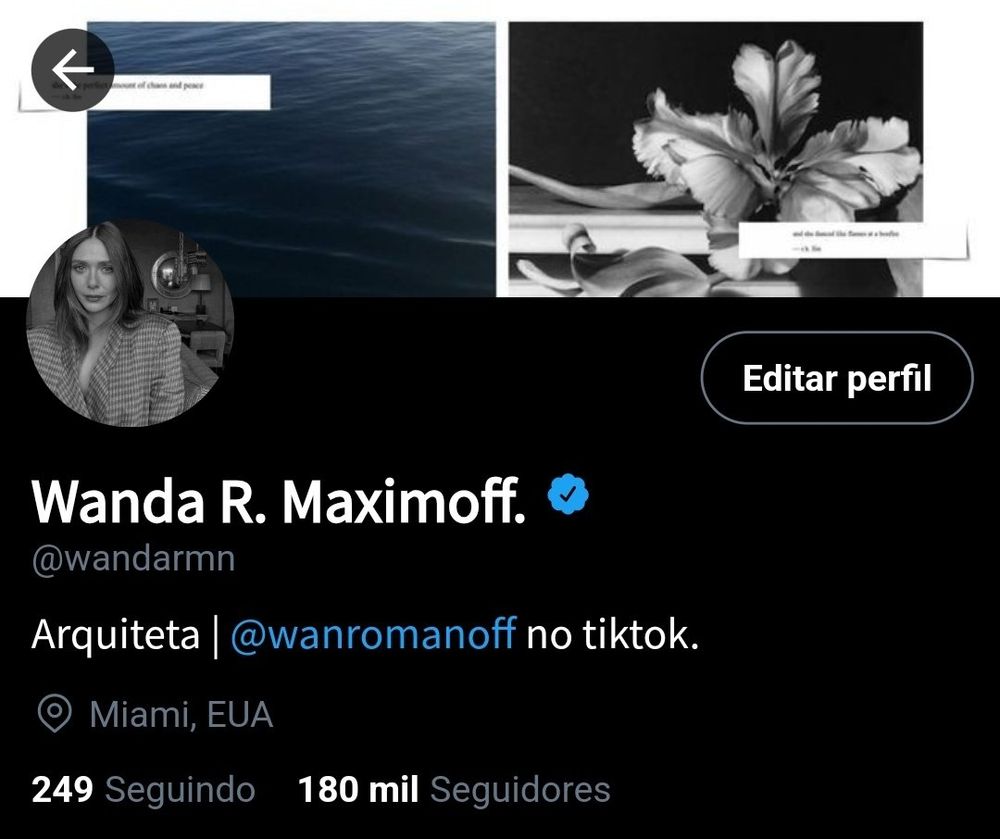The height and width of the screenshot is (839, 1000).
Task: Click the 'no tiktok.' bio text
Action: click(612, 634)
